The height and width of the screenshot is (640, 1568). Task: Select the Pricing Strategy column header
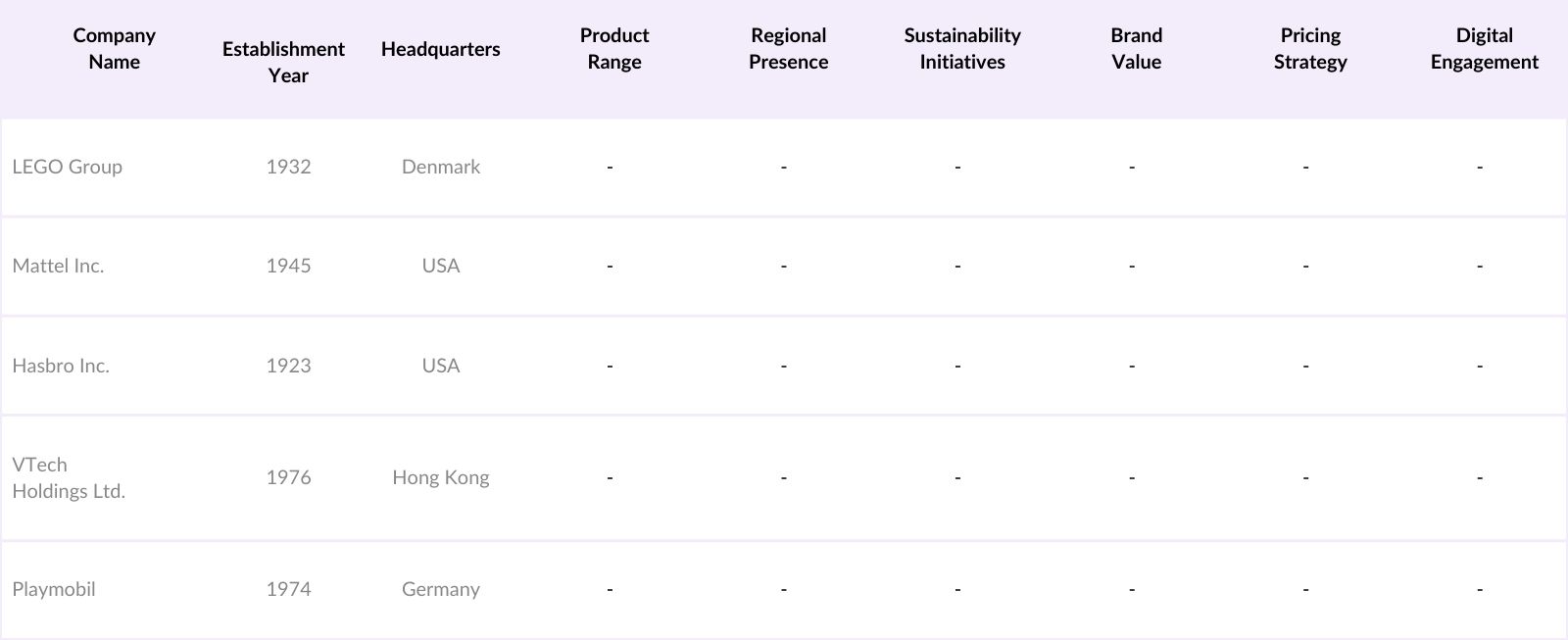click(1309, 49)
